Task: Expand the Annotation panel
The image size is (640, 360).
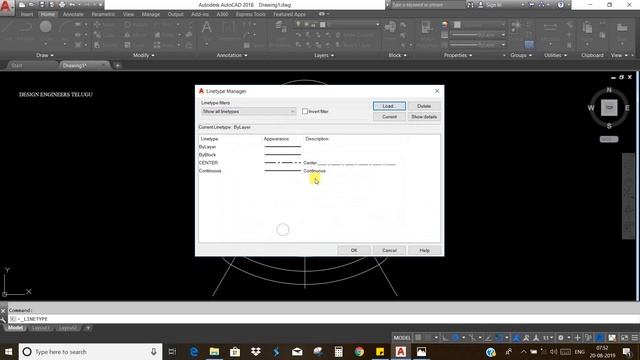Action: 231,55
